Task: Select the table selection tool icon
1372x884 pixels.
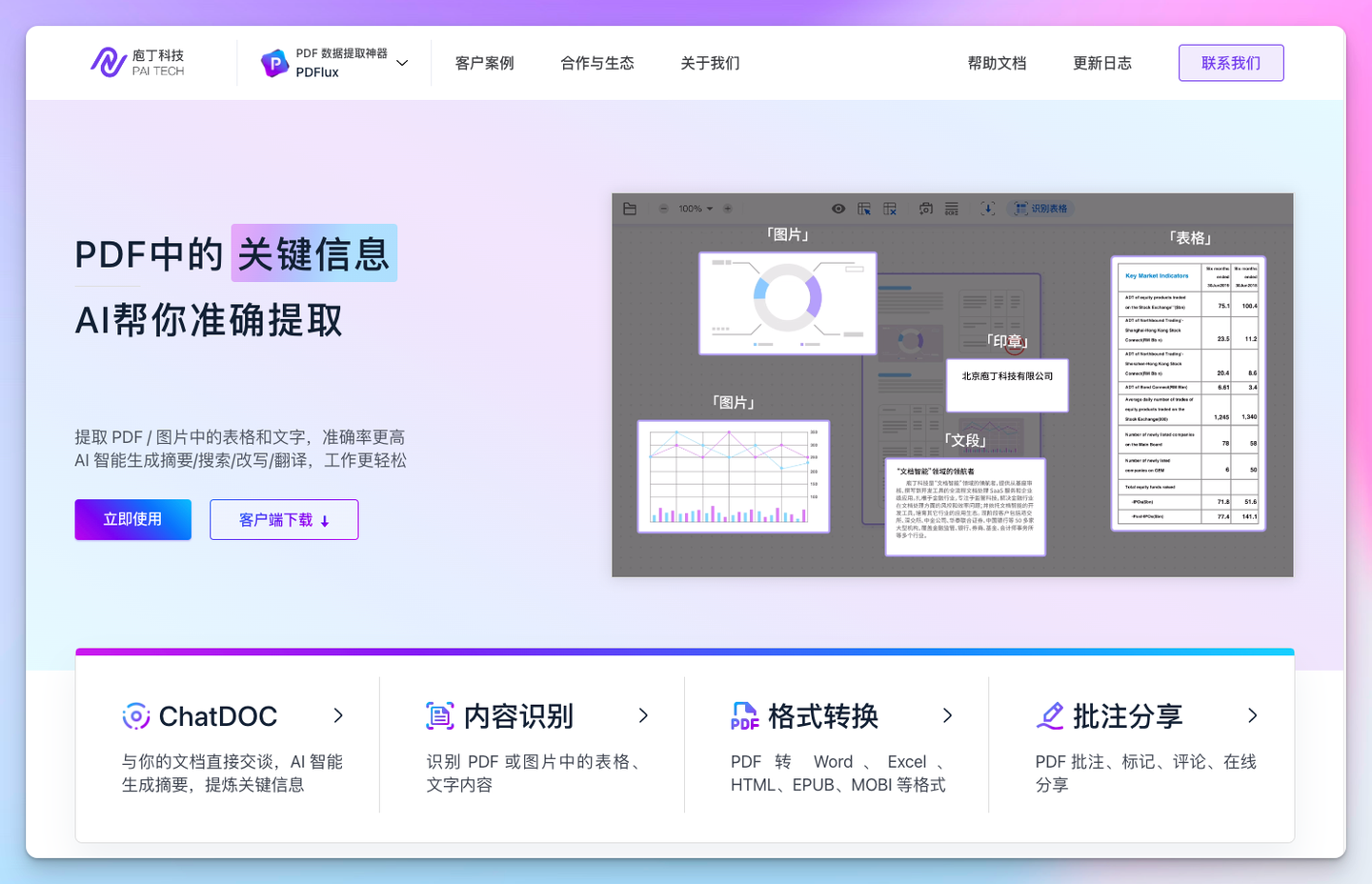Action: [865, 208]
